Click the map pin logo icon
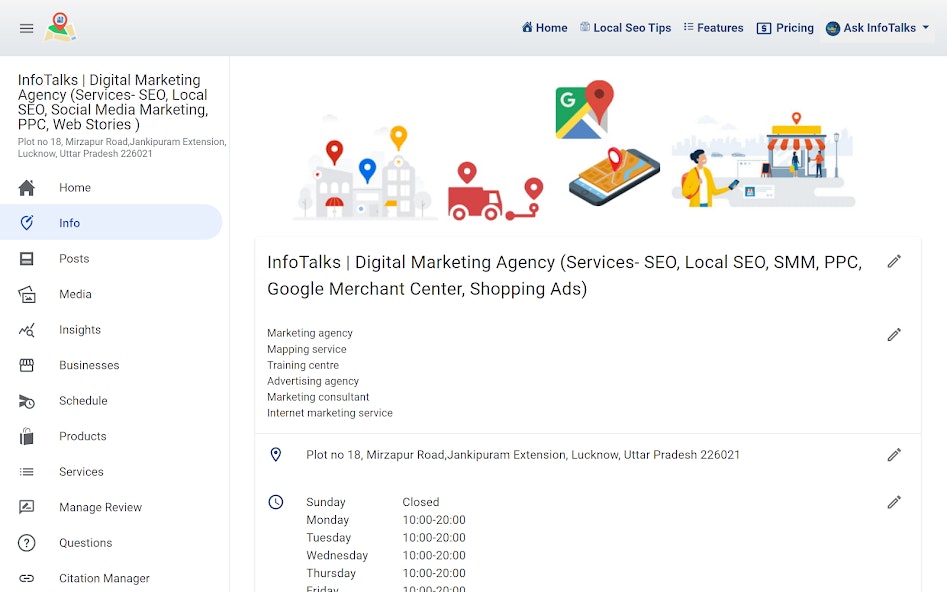The image size is (947, 592). 60,27
